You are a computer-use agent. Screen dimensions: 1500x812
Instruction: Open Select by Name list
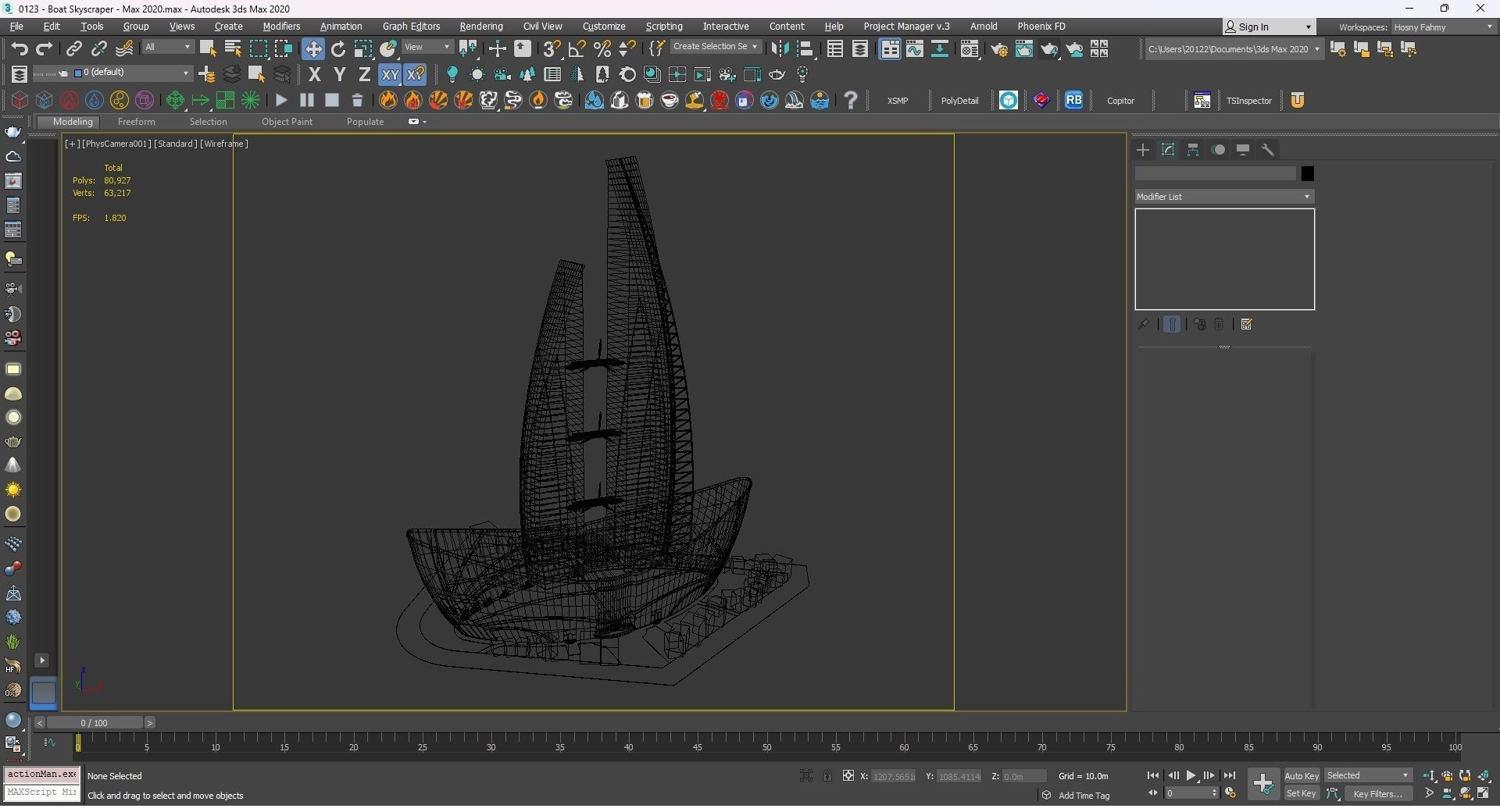click(x=233, y=48)
